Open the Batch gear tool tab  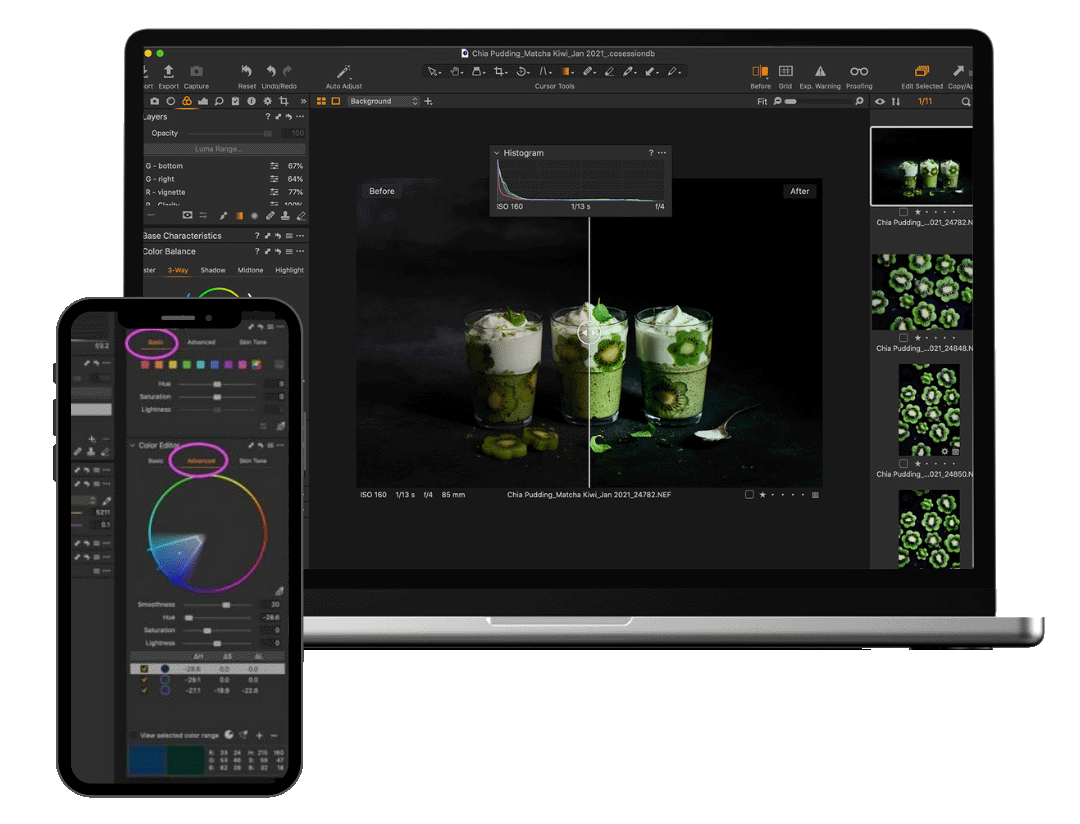267,101
